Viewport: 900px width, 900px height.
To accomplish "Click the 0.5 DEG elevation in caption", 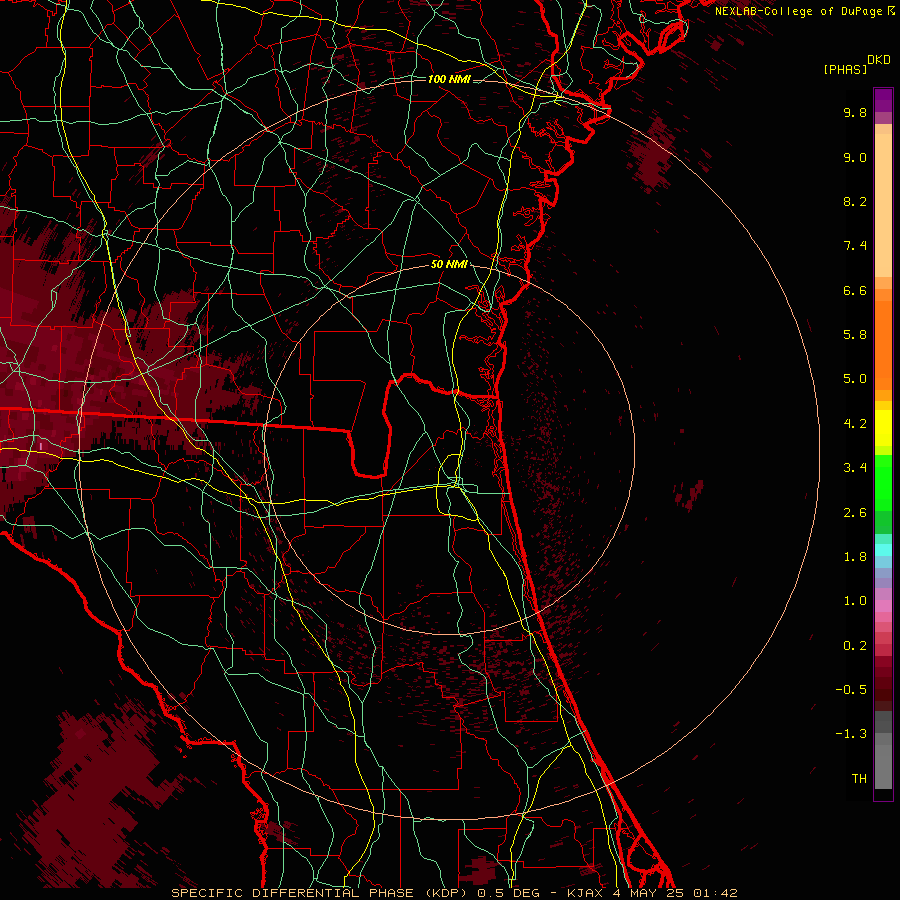I will (x=509, y=893).
